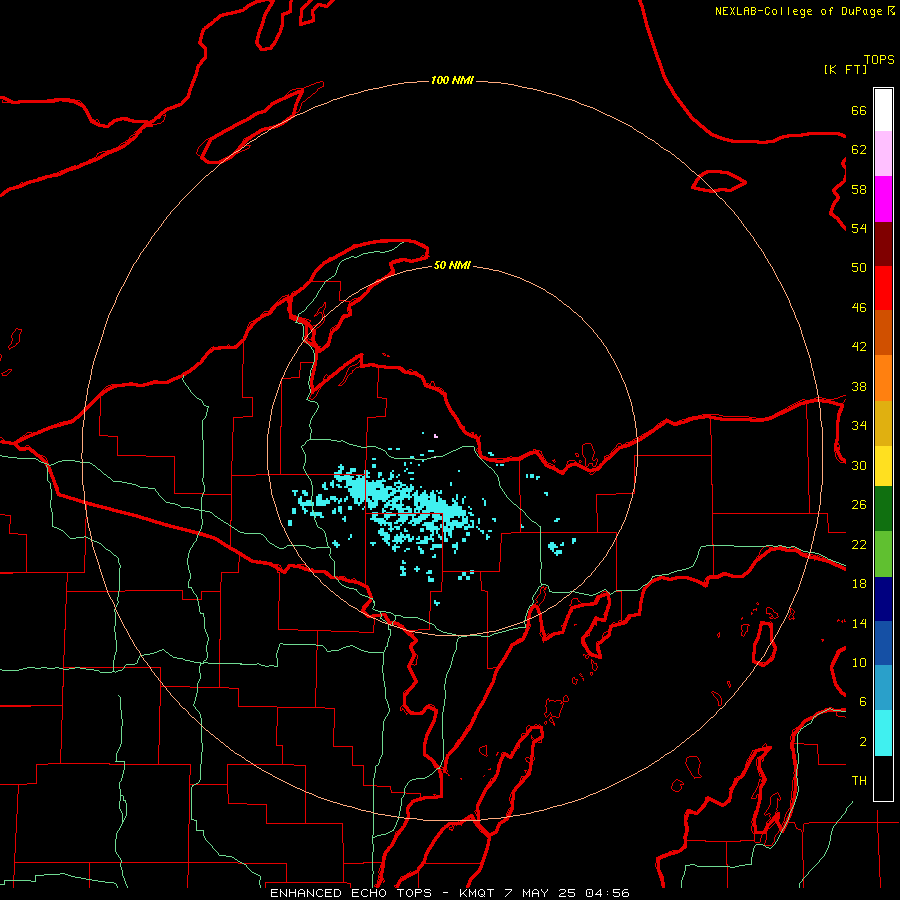Click the "62" legend value

click(x=859, y=150)
